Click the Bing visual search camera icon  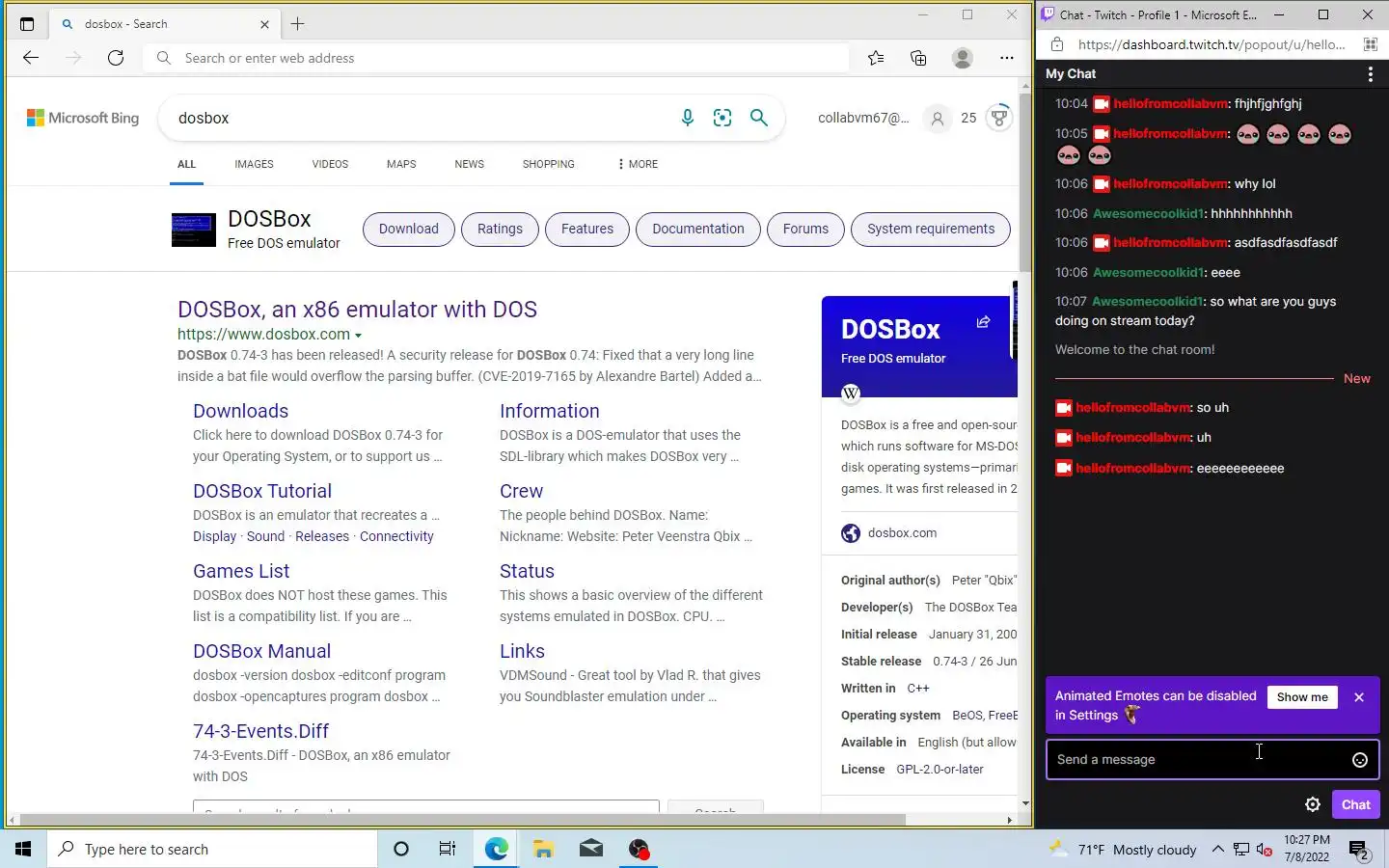point(722,118)
